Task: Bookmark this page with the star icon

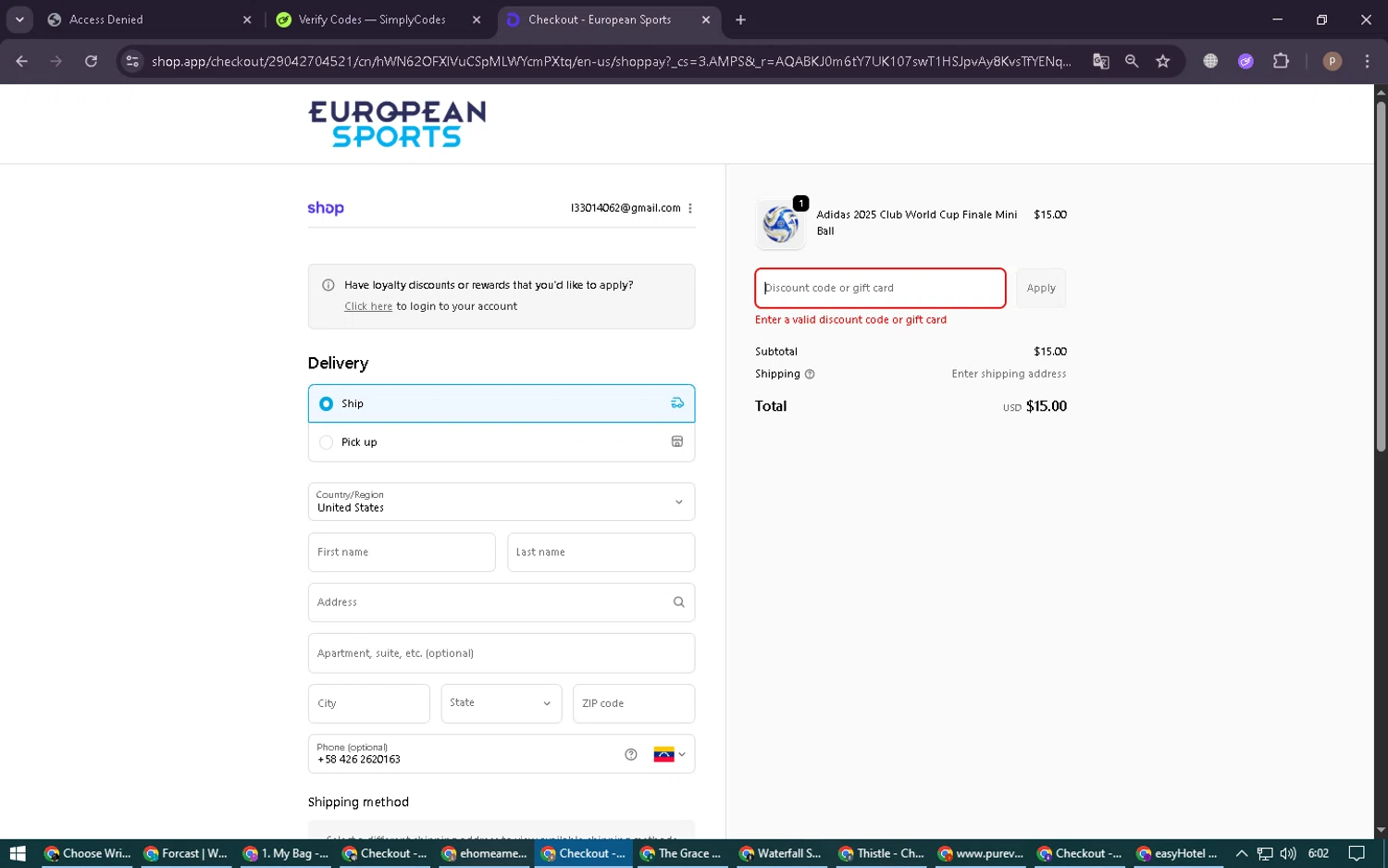Action: click(x=1163, y=61)
